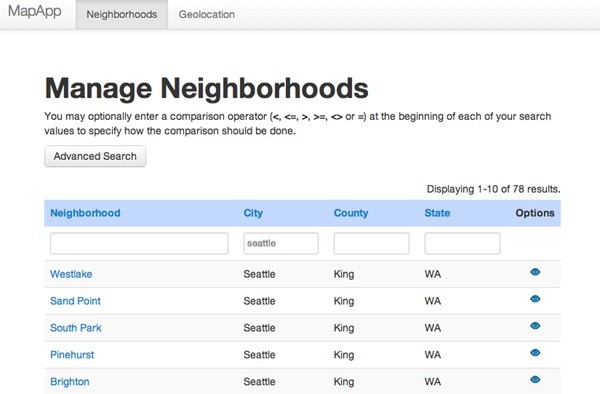Open the Westlake neighborhood link

(x=71, y=274)
